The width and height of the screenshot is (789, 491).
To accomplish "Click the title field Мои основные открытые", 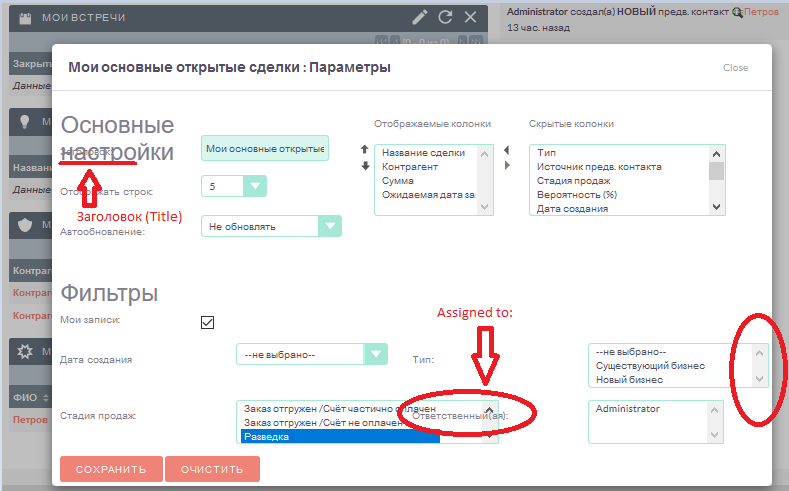I will (x=265, y=148).
